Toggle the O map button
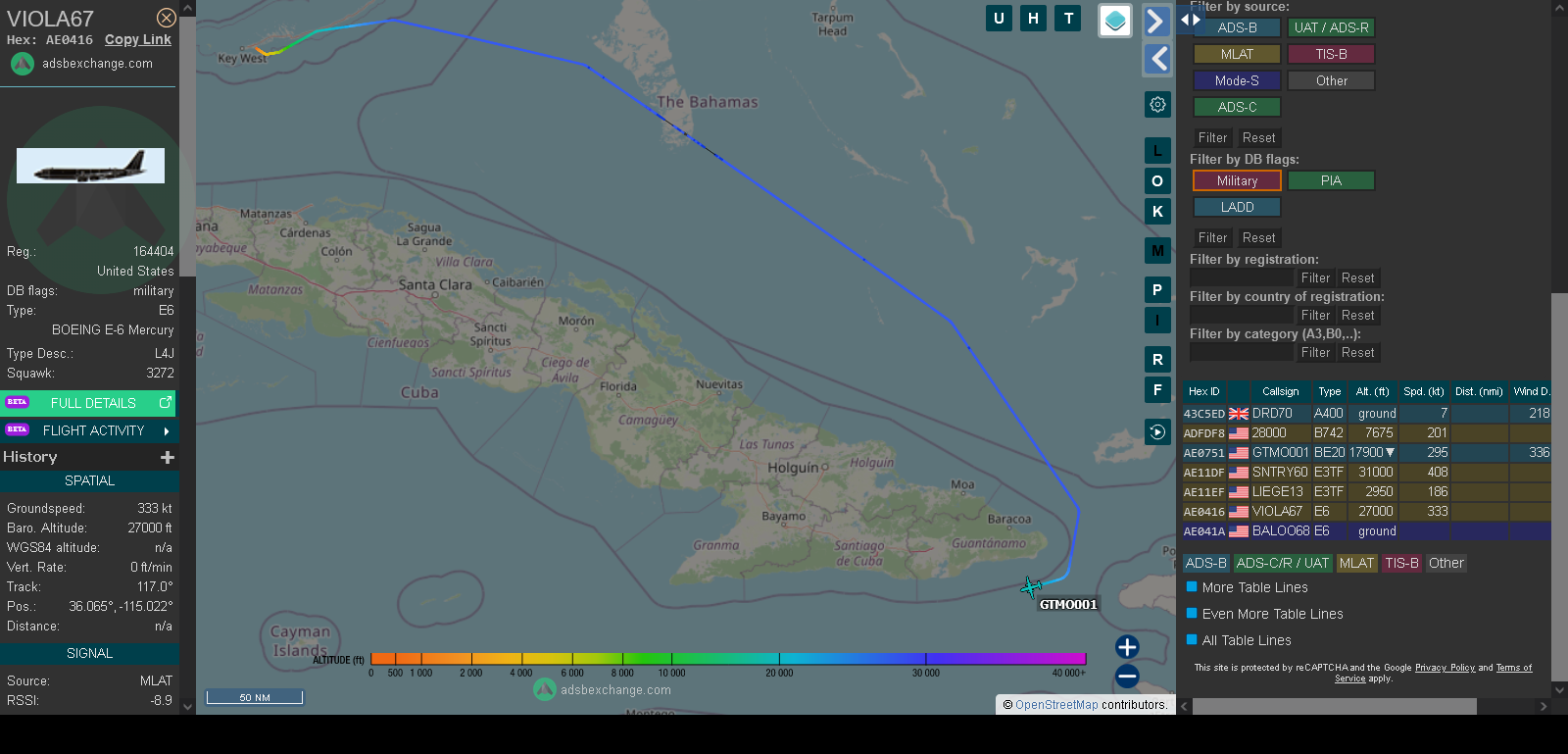 1157,181
